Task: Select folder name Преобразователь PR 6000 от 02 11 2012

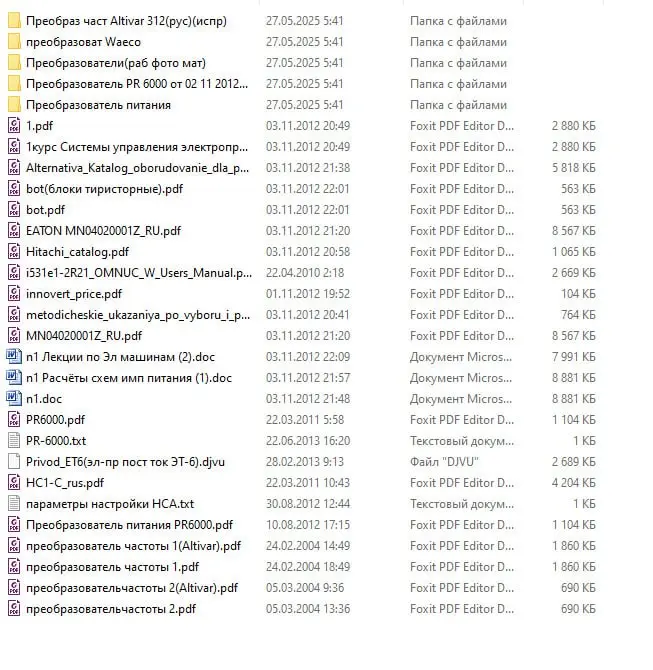Action: tap(137, 84)
